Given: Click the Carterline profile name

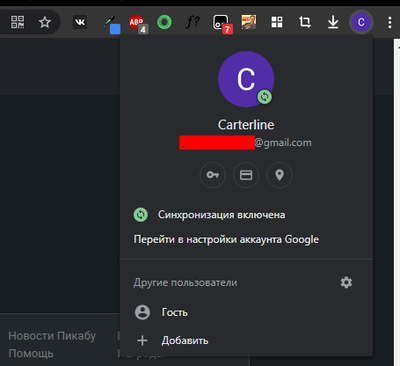Looking at the screenshot, I should click(246, 125).
